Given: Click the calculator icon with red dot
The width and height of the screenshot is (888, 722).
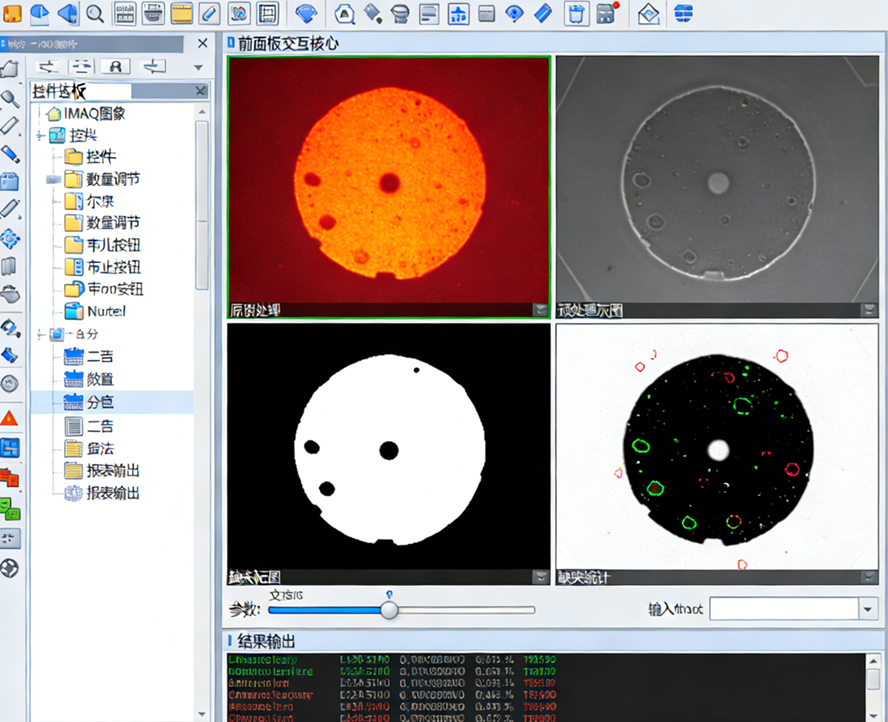Looking at the screenshot, I should (607, 13).
